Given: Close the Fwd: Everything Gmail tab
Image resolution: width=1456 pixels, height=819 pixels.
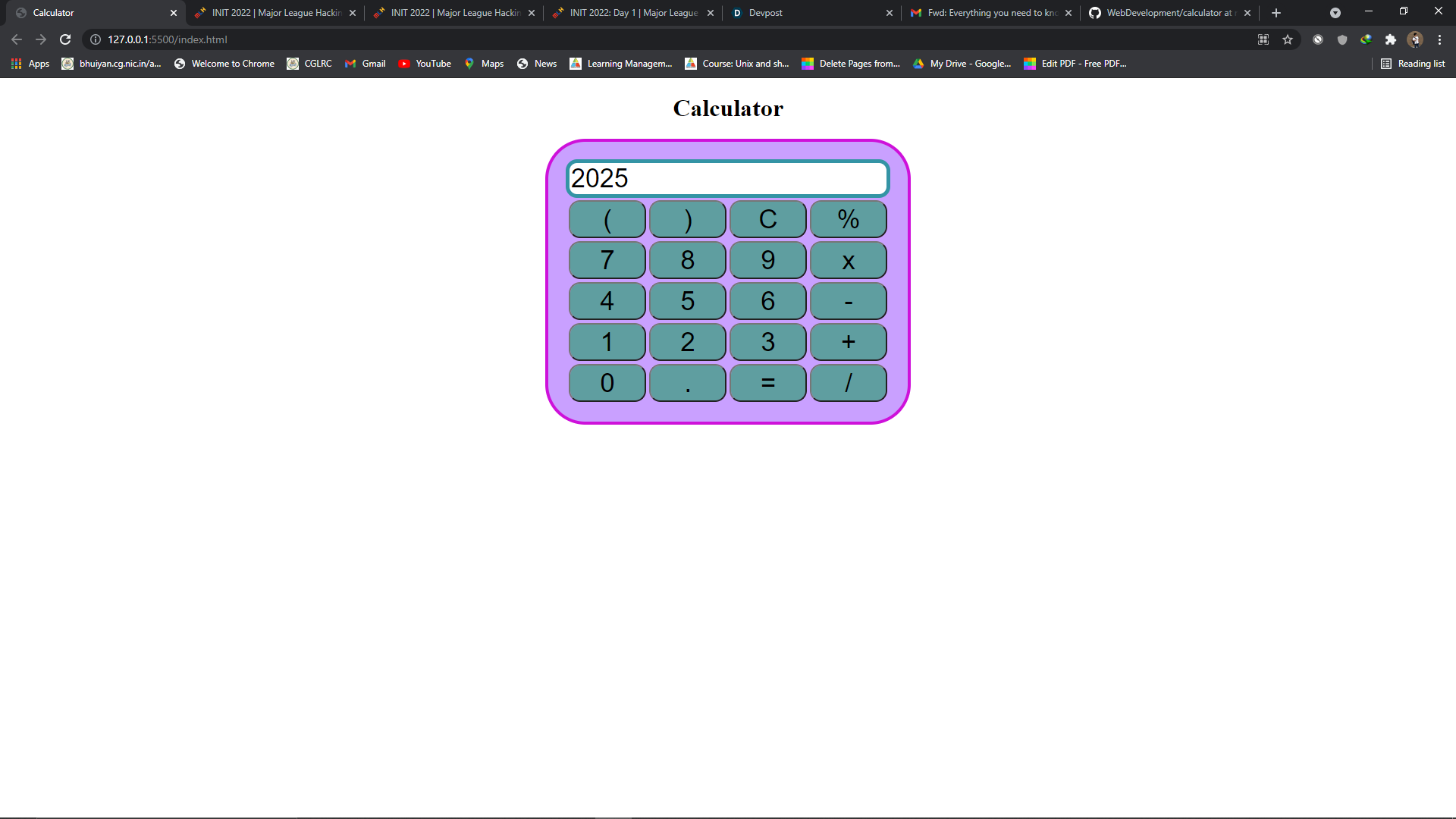Looking at the screenshot, I should (1068, 13).
